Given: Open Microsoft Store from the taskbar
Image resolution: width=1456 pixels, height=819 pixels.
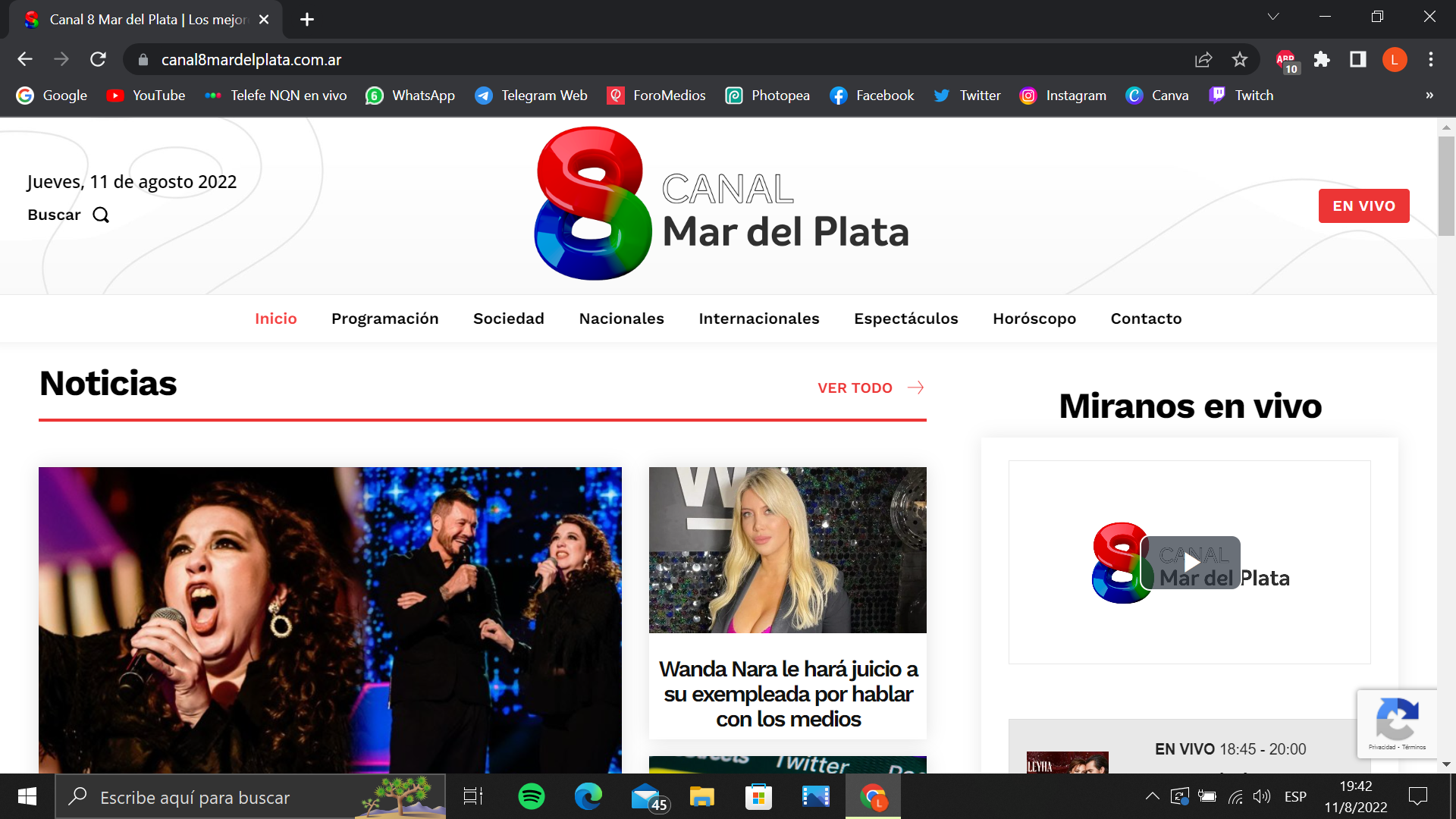Looking at the screenshot, I should (758, 796).
